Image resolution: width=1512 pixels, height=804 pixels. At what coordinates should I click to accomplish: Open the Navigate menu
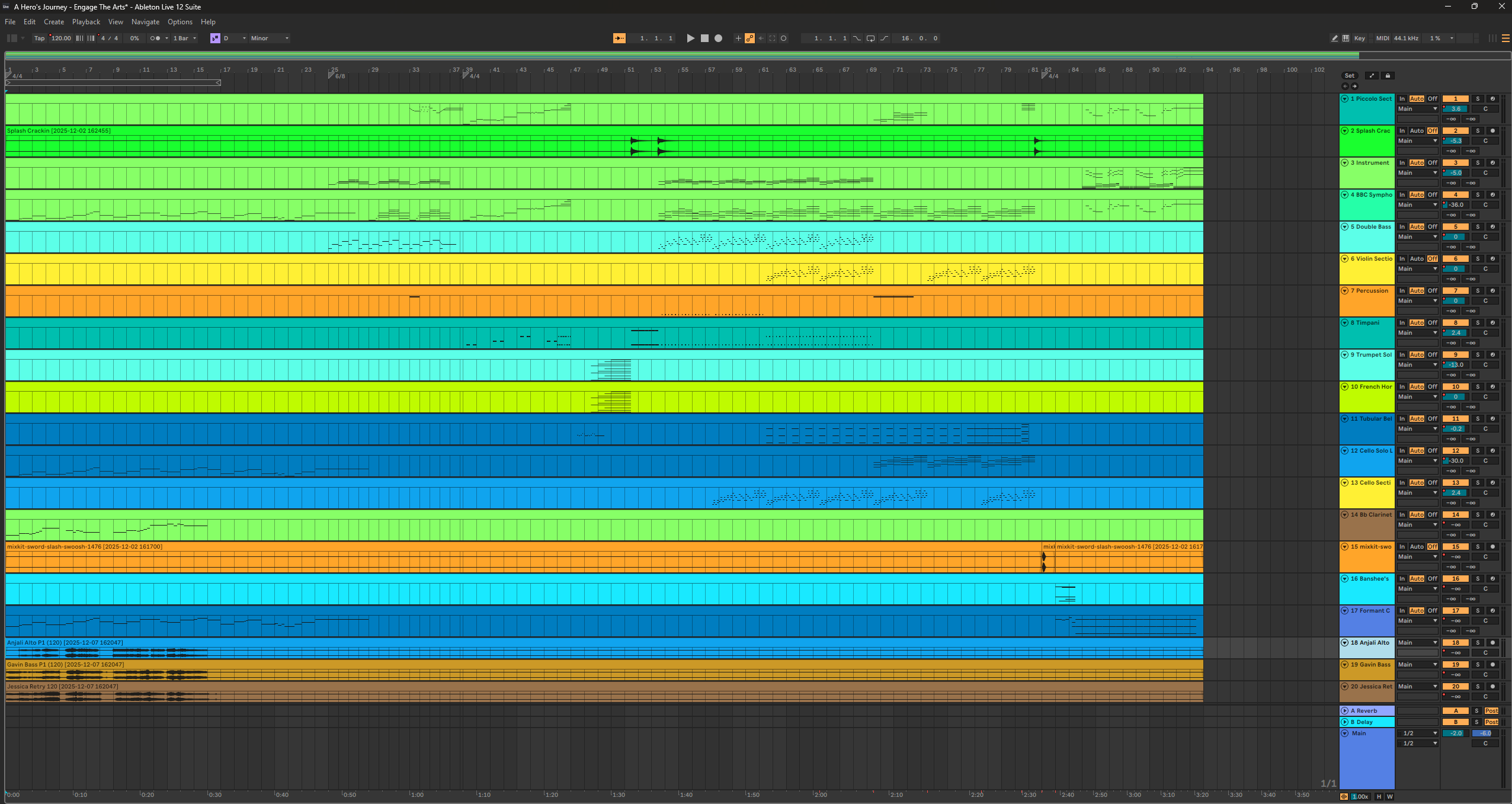coord(145,22)
